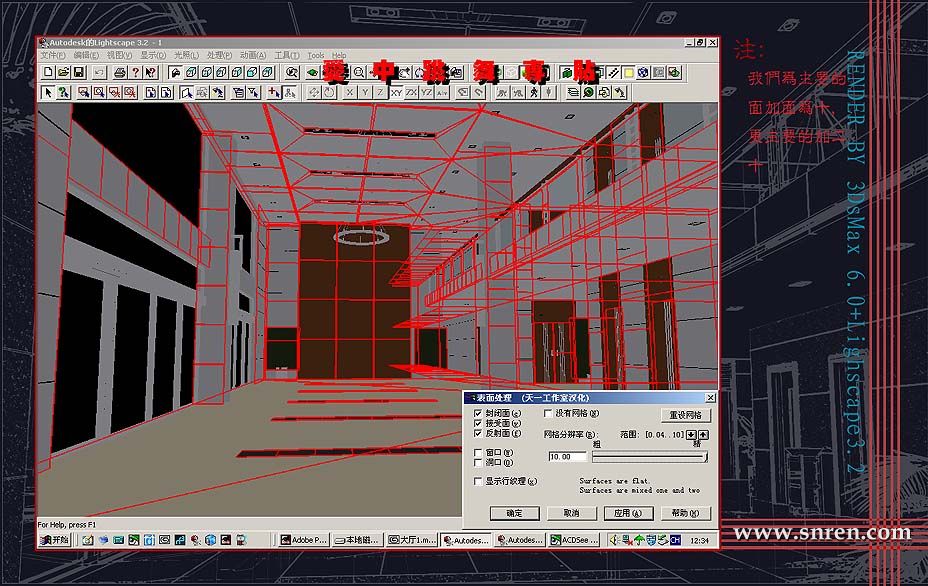
Task: Click the down arrow next to the range value
Action: 691,434
